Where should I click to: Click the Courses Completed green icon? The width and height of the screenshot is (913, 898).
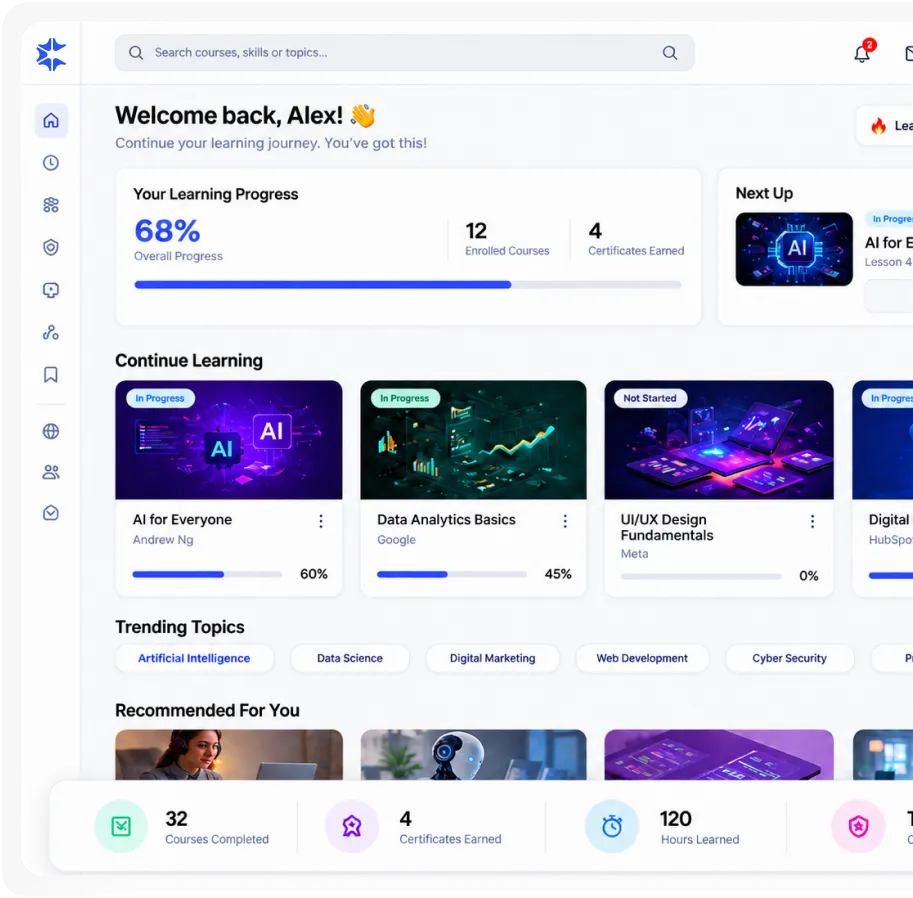pos(121,826)
